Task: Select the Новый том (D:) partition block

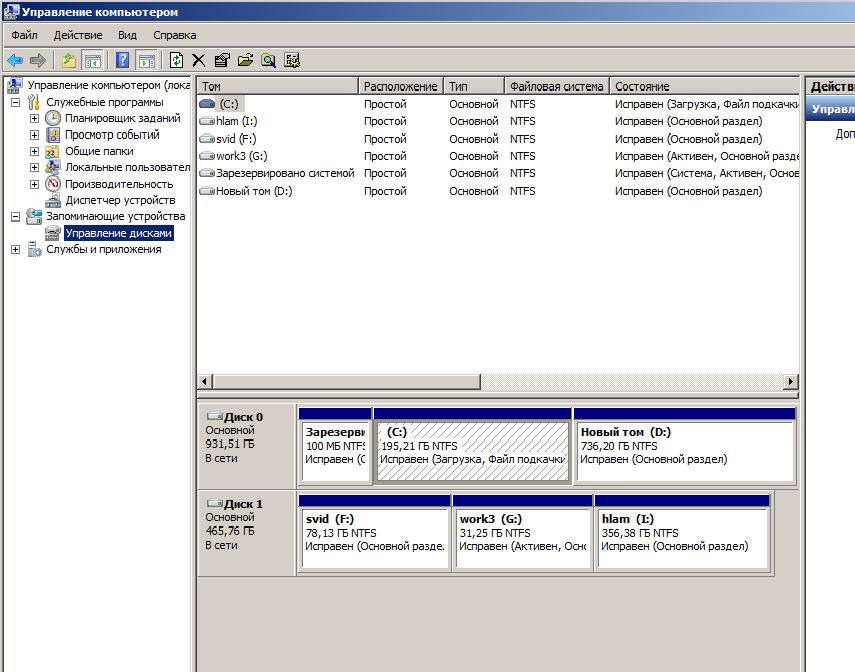Action: click(684, 451)
